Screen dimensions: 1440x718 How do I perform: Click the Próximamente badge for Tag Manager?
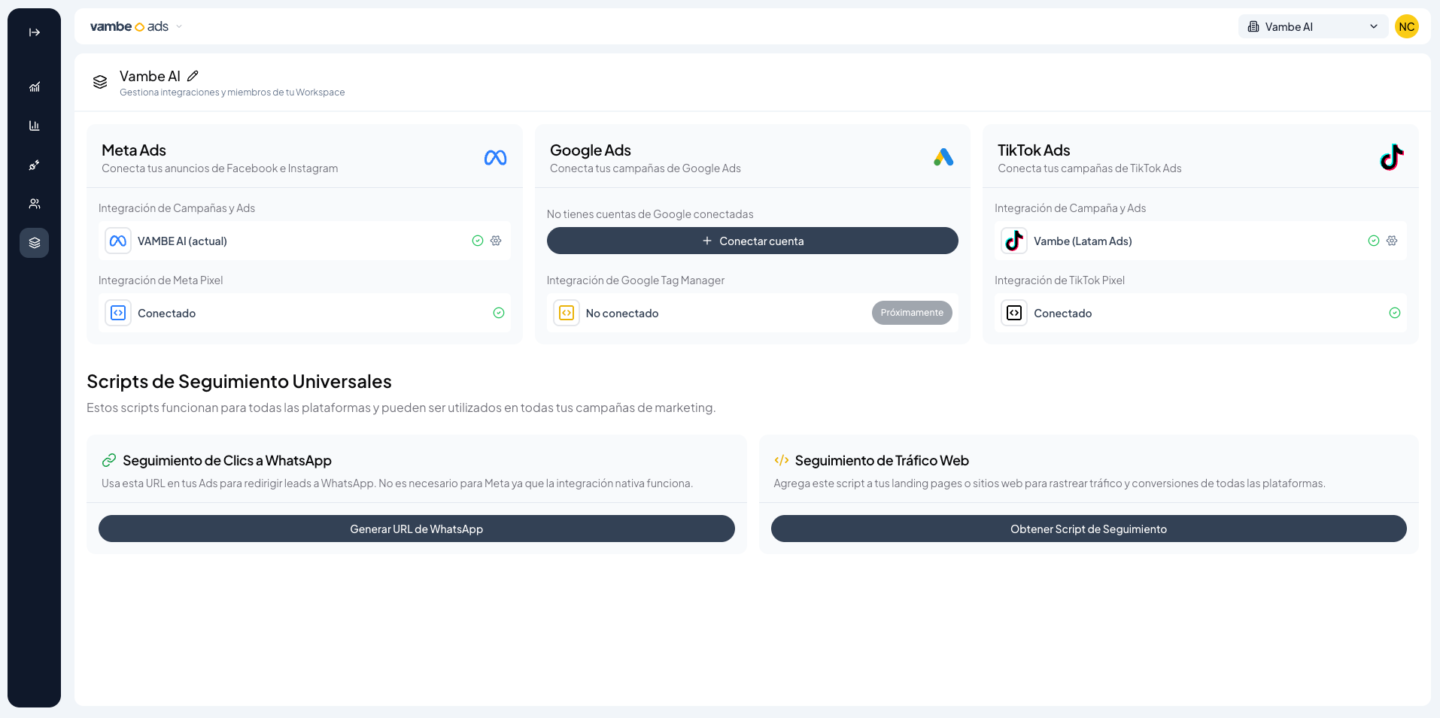[x=911, y=313]
